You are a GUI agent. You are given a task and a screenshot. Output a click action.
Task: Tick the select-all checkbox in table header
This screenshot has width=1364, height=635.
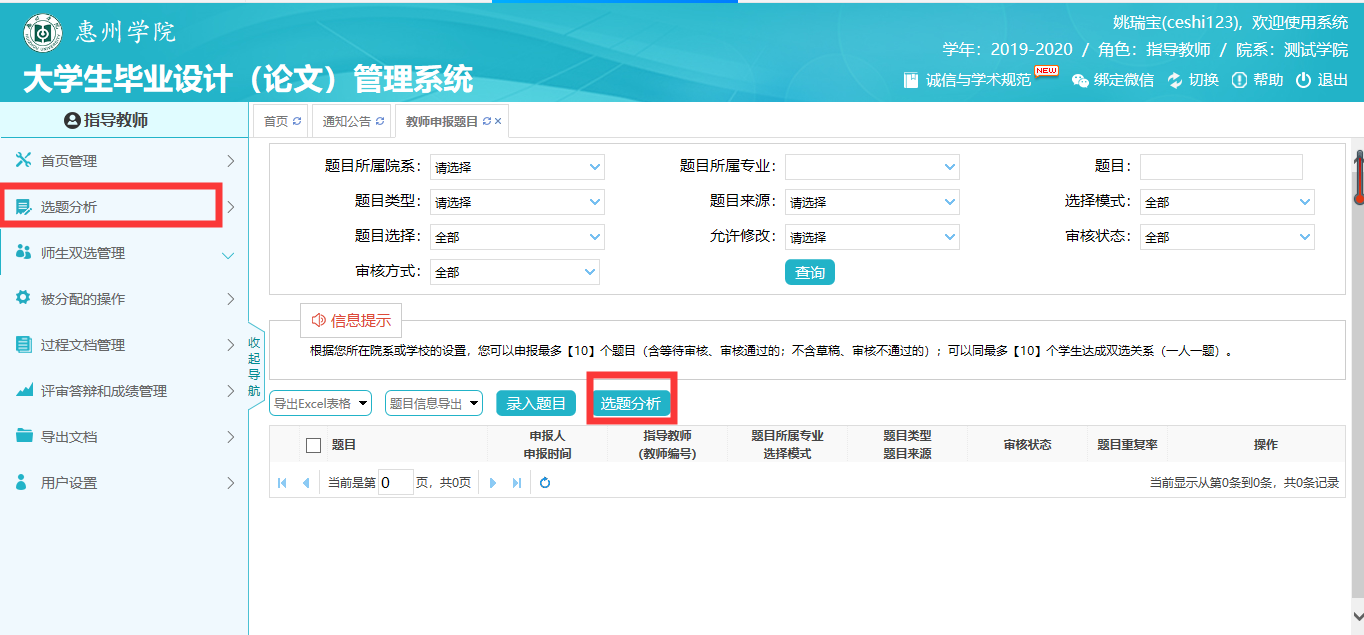313,445
